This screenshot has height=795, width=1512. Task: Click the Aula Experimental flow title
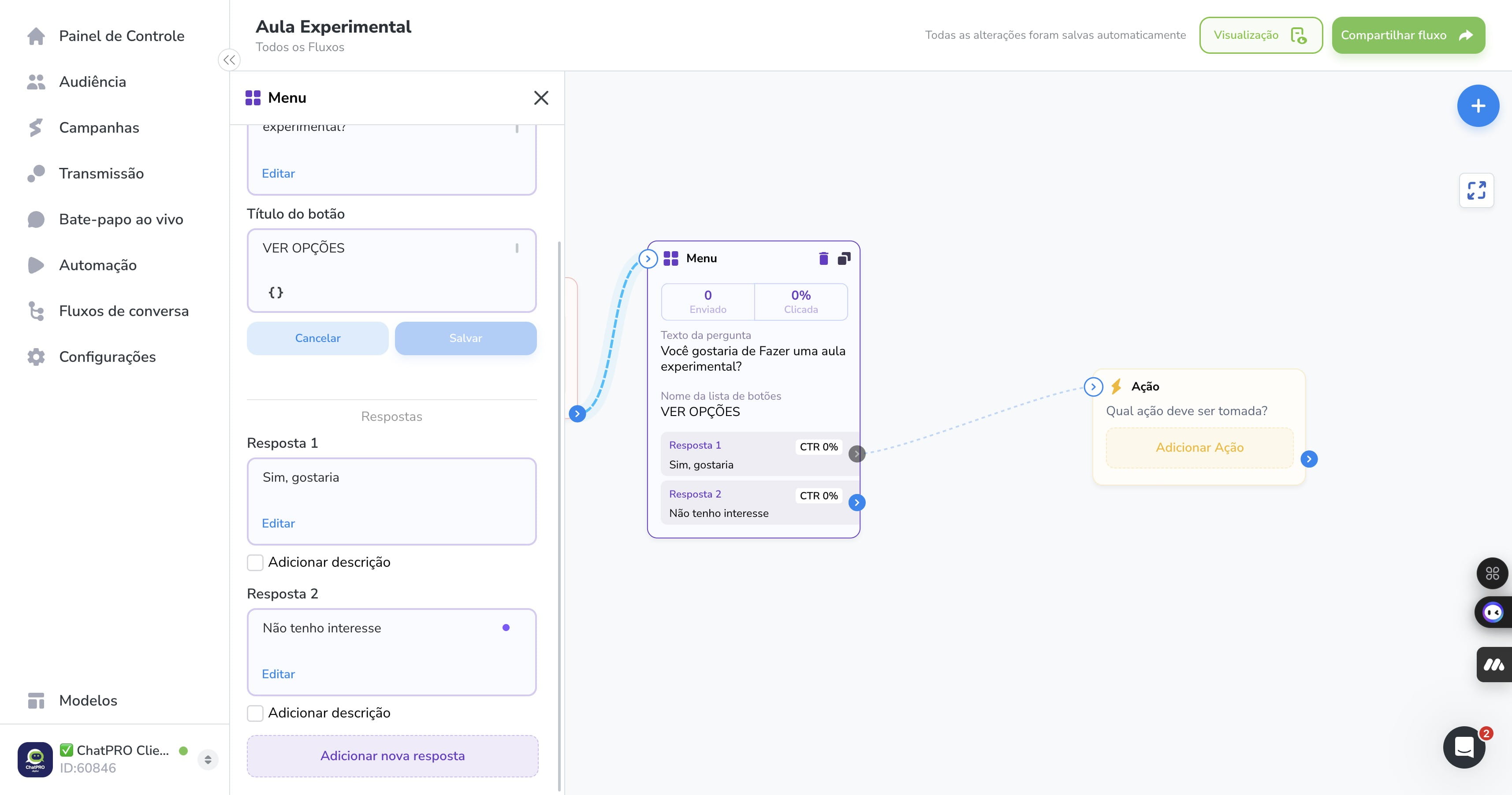coord(333,26)
